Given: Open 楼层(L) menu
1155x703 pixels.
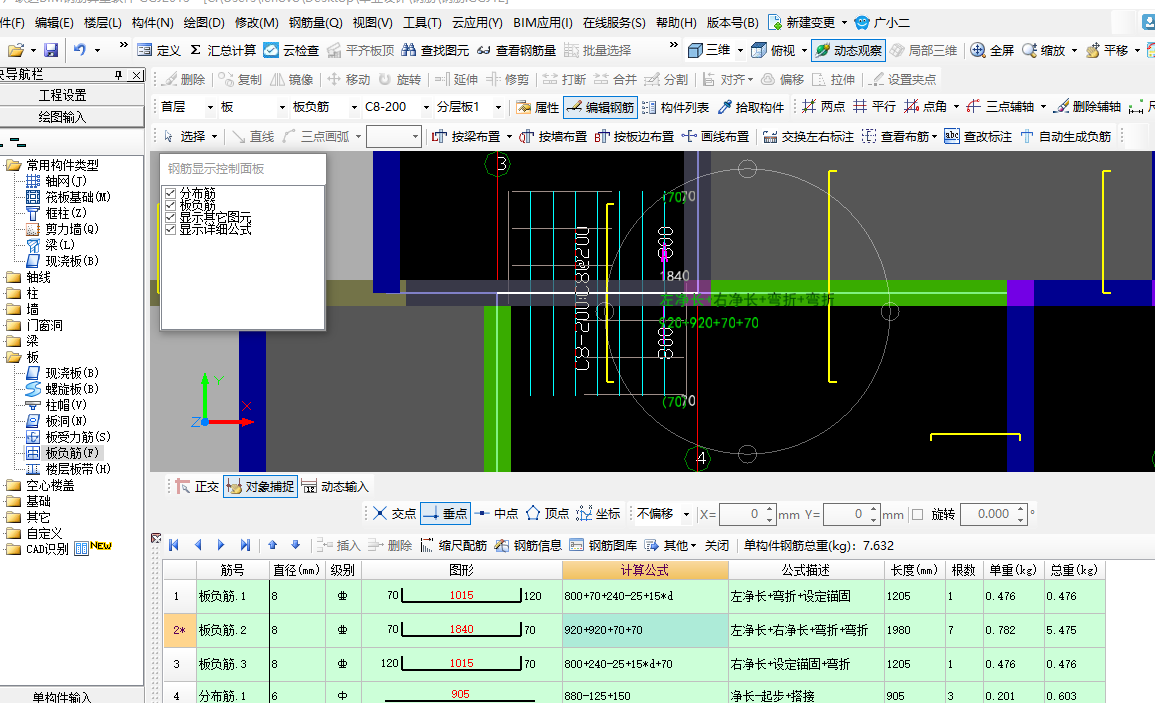Looking at the screenshot, I should pos(102,23).
